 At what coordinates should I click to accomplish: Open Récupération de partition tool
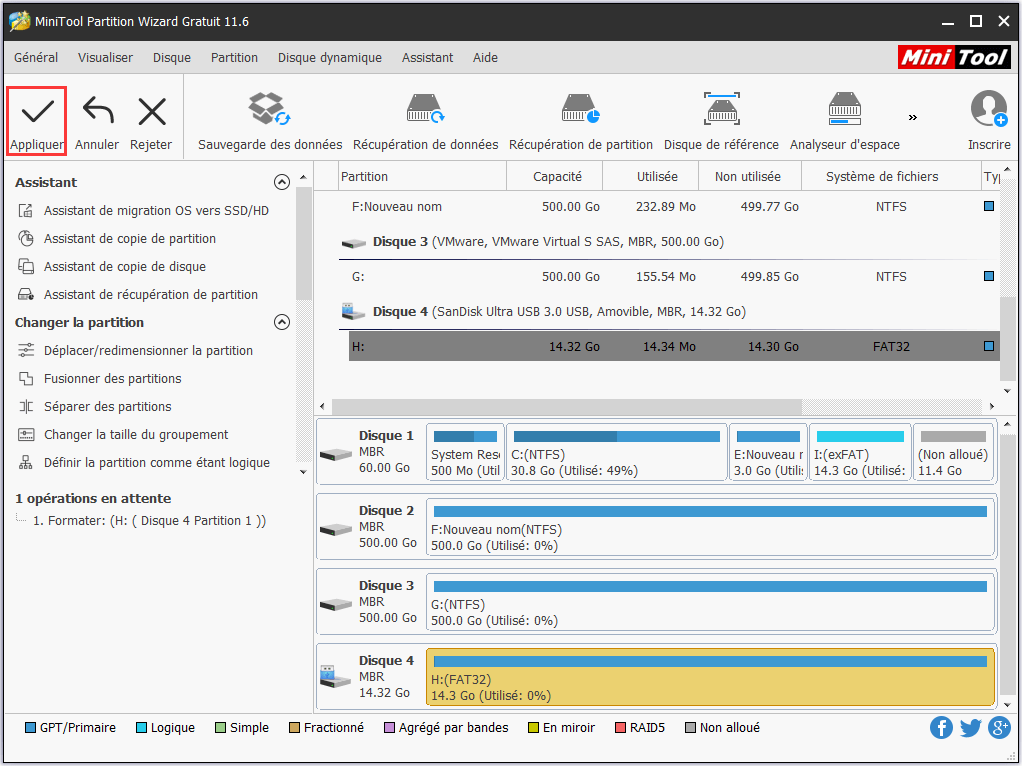pos(580,110)
